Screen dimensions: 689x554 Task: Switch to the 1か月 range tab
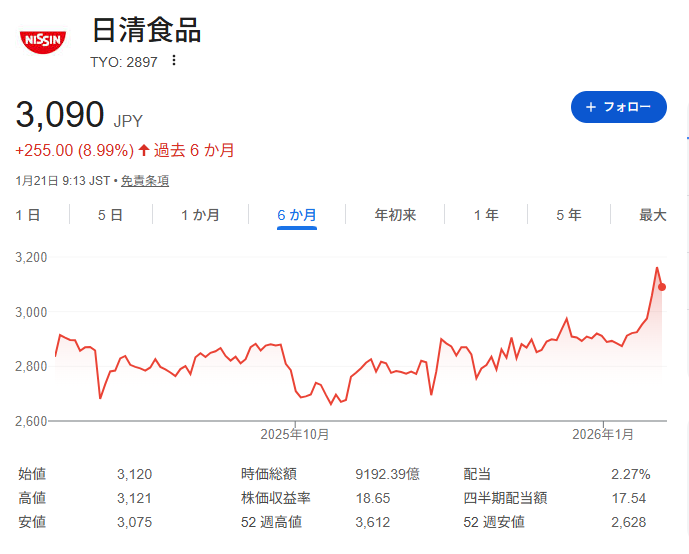tap(200, 215)
